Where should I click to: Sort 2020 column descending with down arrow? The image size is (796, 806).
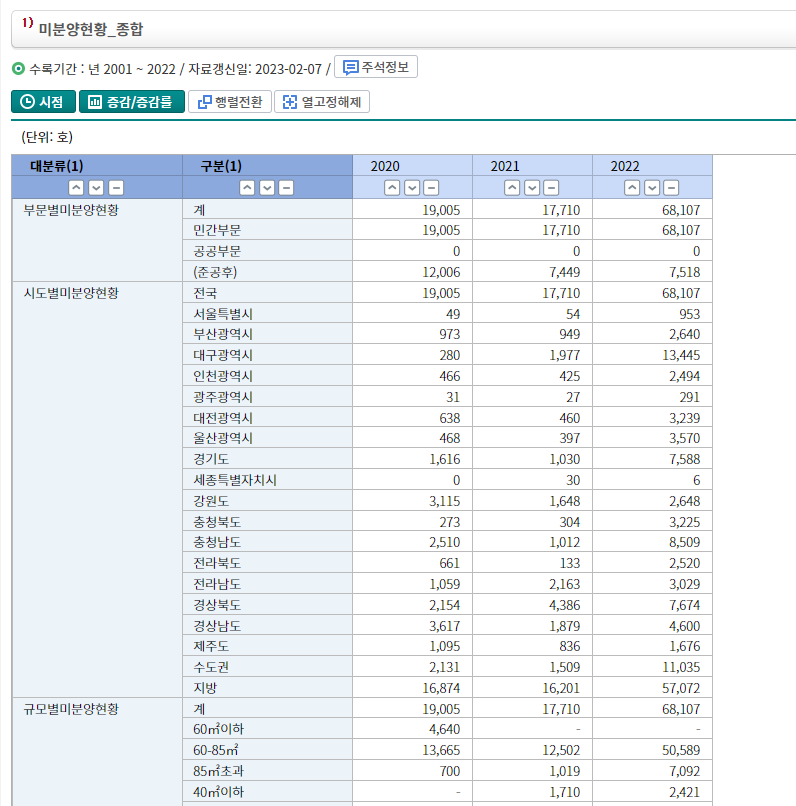(x=412, y=188)
